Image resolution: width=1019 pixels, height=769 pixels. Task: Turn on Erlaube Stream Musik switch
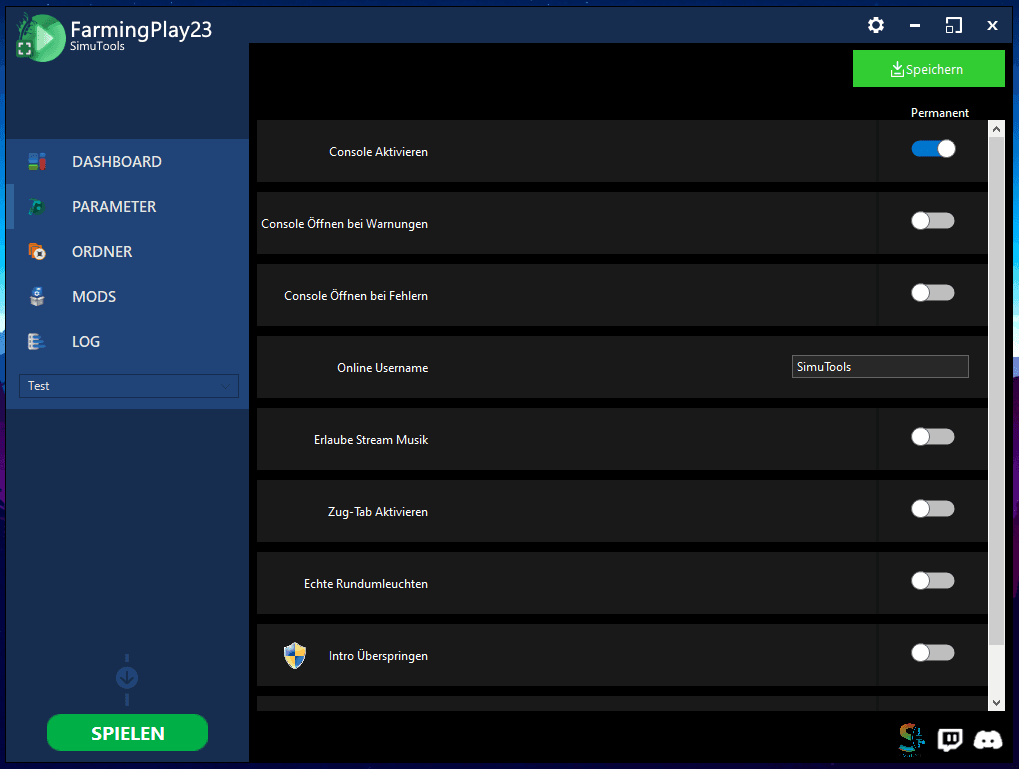click(x=933, y=437)
